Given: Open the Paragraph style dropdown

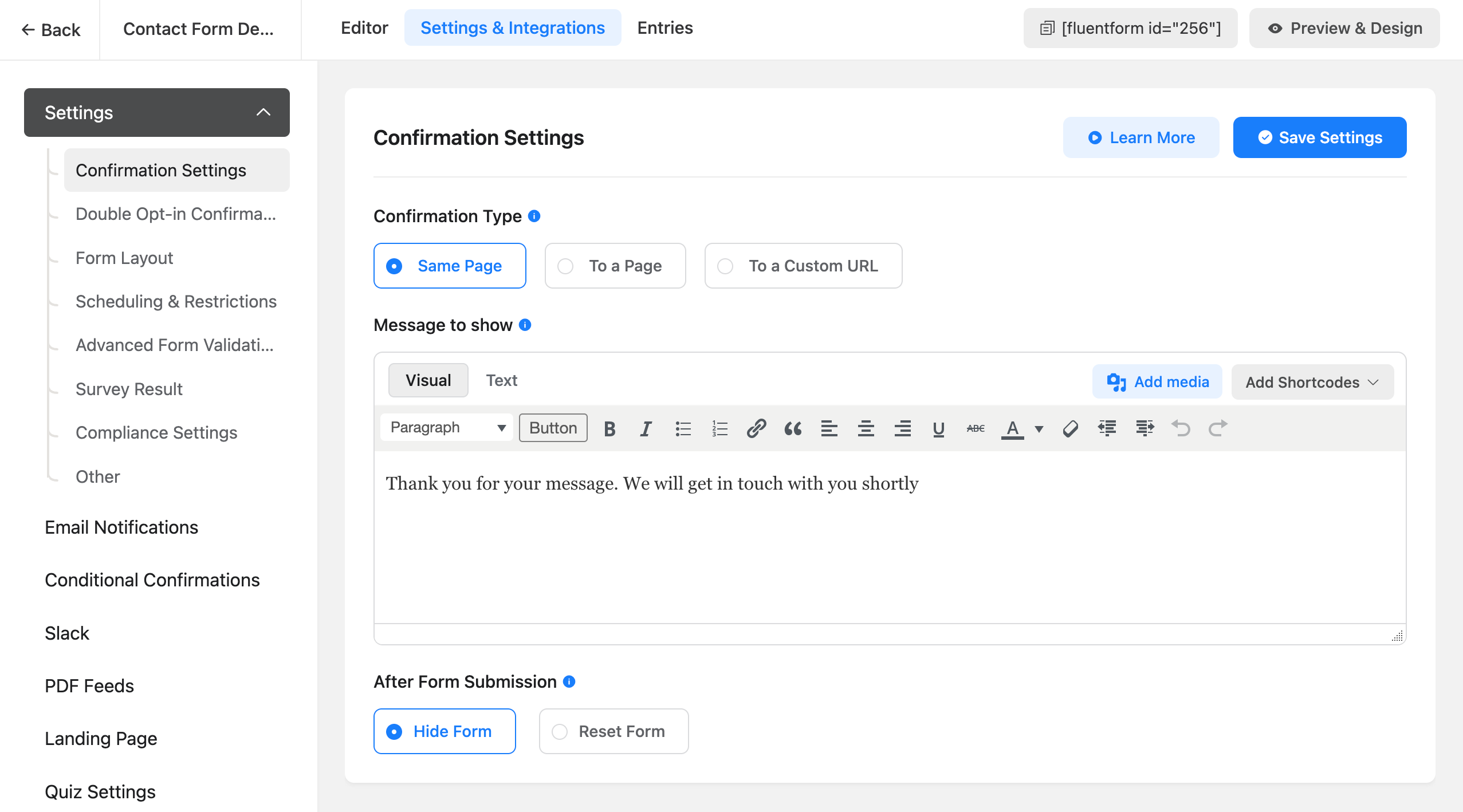Looking at the screenshot, I should click(x=446, y=428).
